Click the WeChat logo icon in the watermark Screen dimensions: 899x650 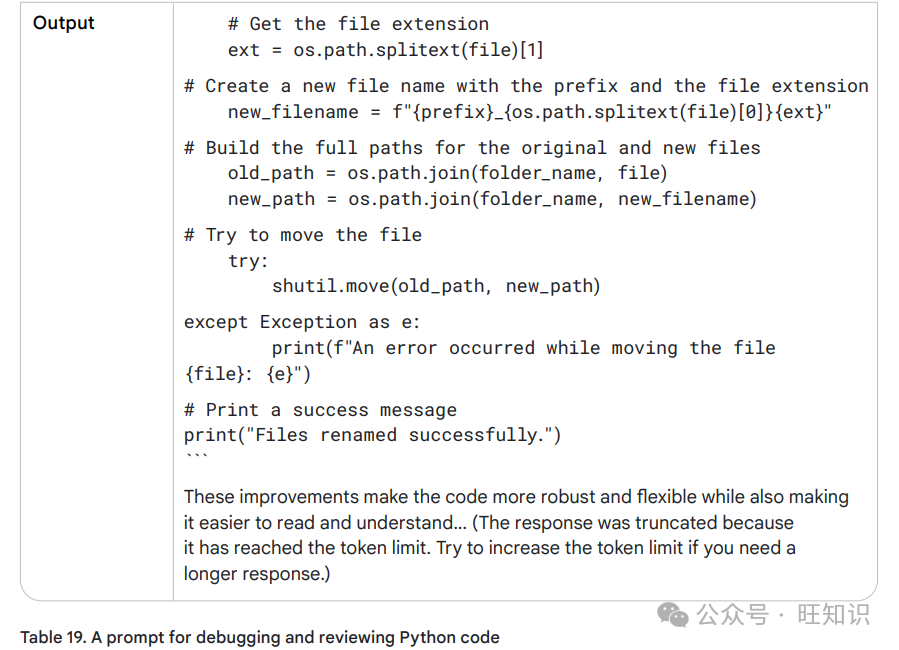click(673, 615)
